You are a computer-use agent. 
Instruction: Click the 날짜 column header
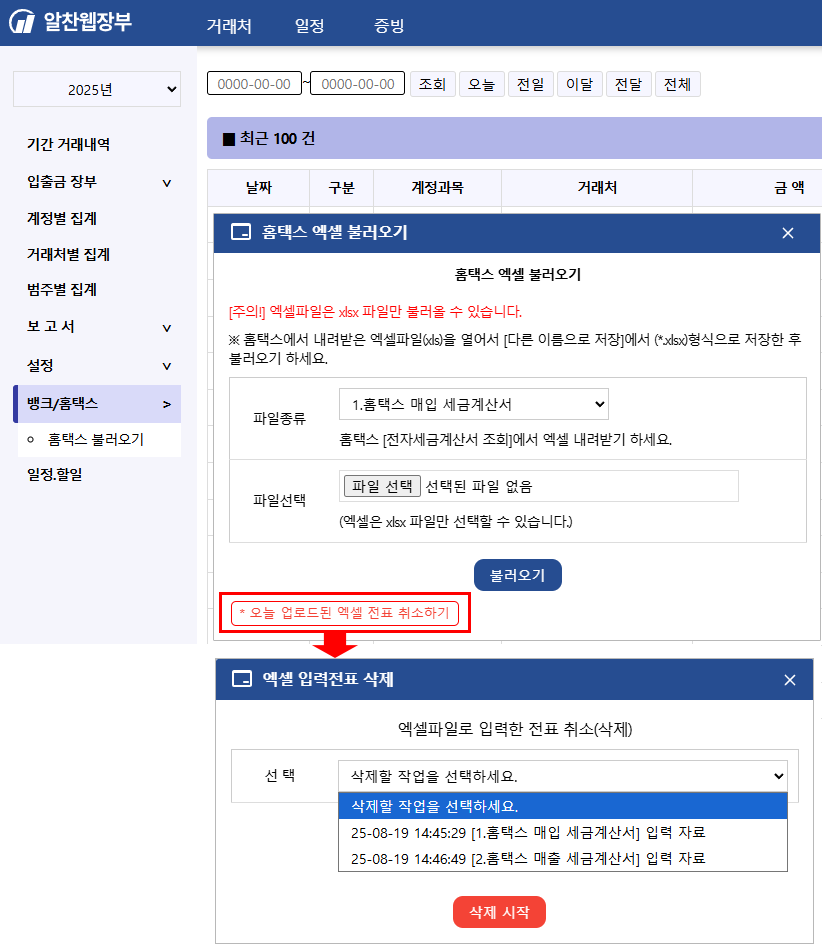[259, 188]
